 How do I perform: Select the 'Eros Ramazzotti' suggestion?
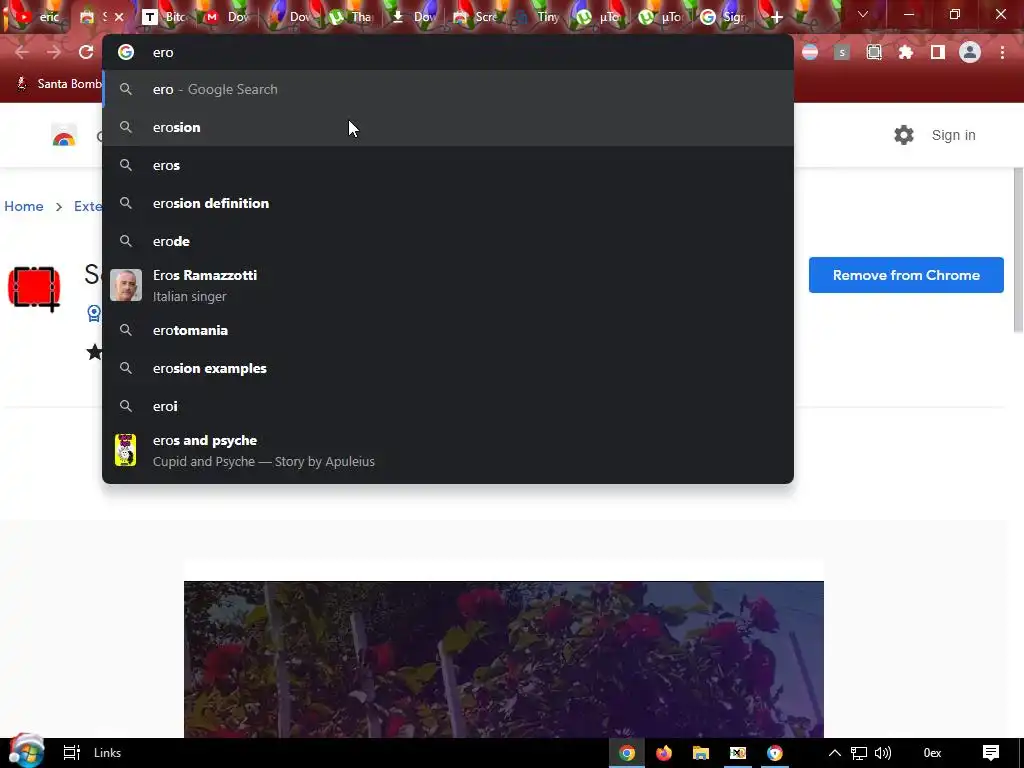[448, 285]
